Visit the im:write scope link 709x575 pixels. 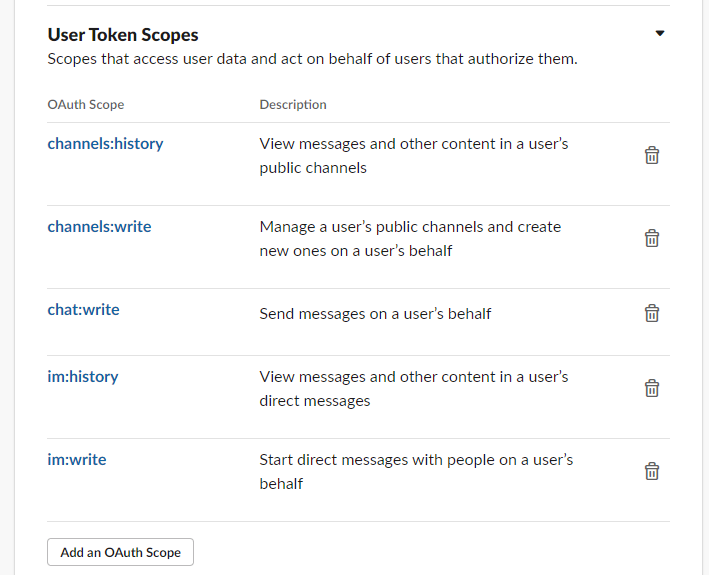click(77, 459)
